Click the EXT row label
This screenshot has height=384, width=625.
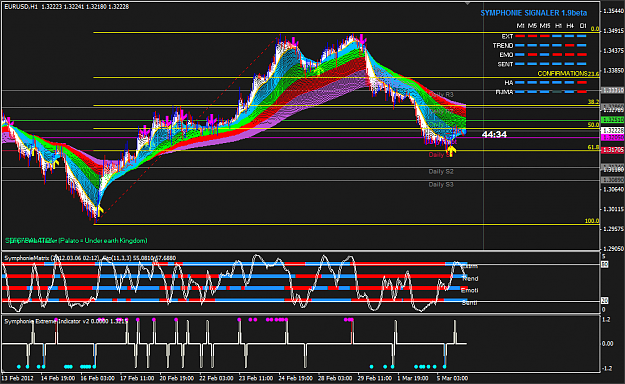coord(507,36)
